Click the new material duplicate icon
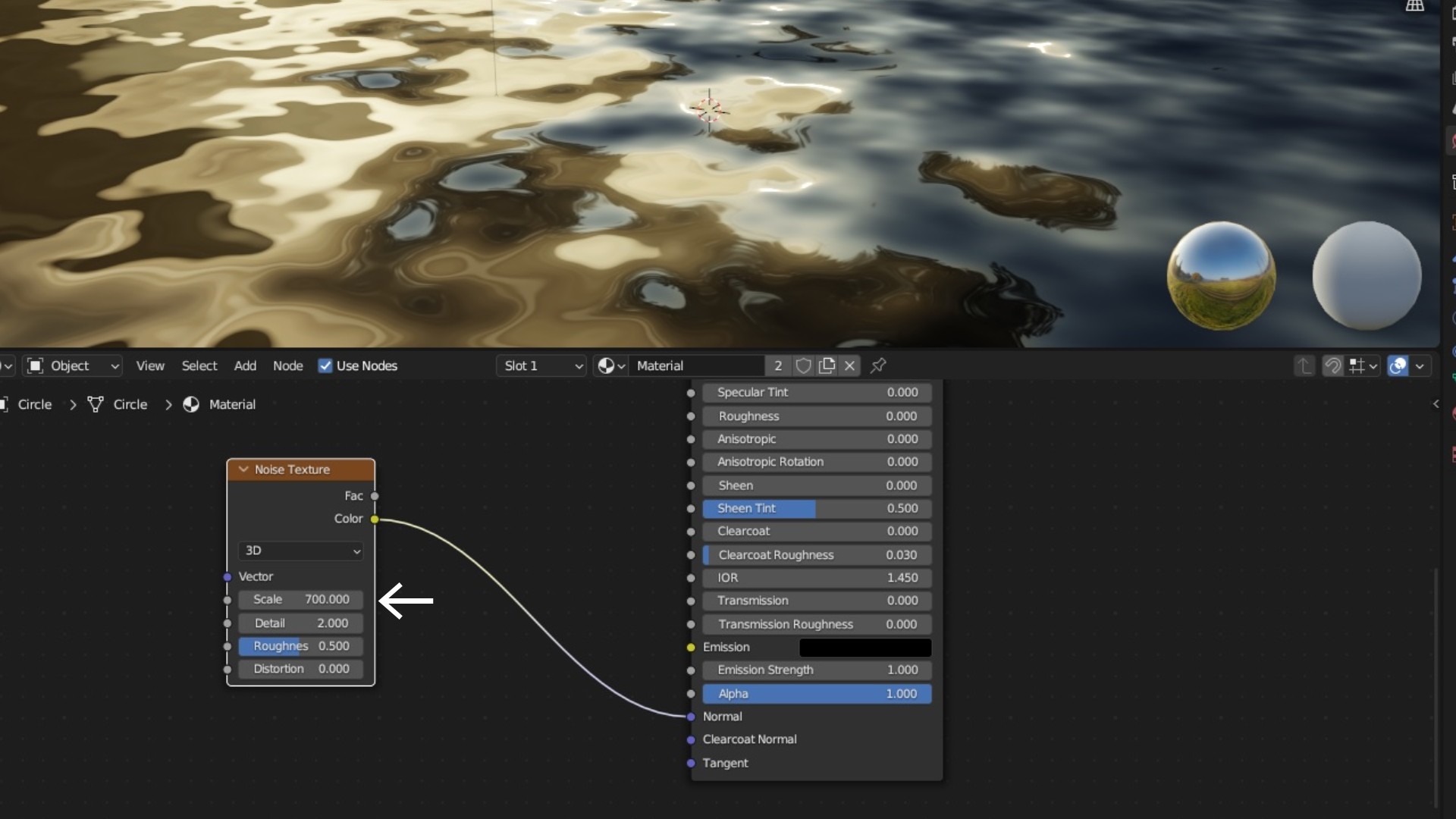 (827, 366)
